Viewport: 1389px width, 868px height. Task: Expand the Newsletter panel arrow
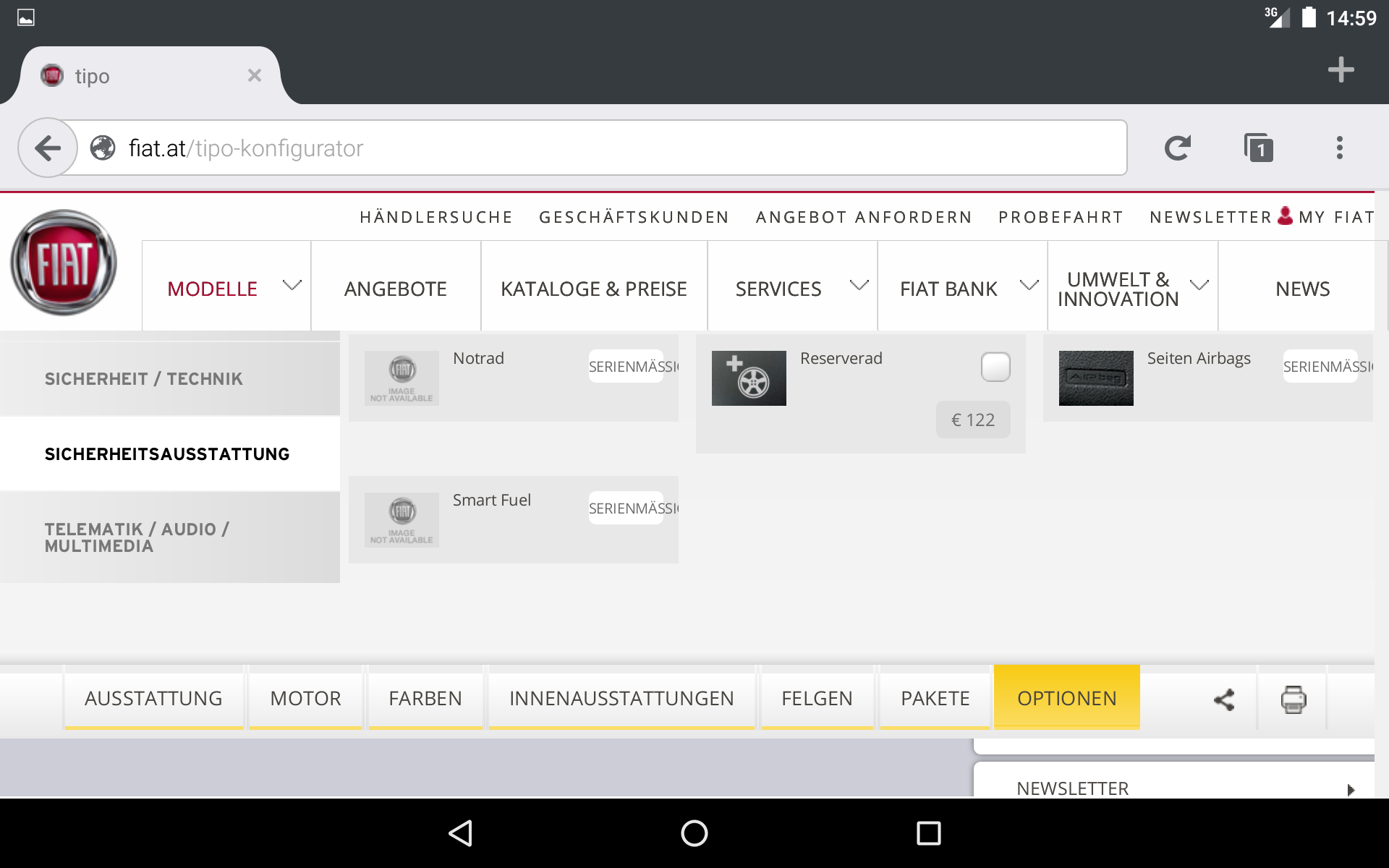[1350, 789]
